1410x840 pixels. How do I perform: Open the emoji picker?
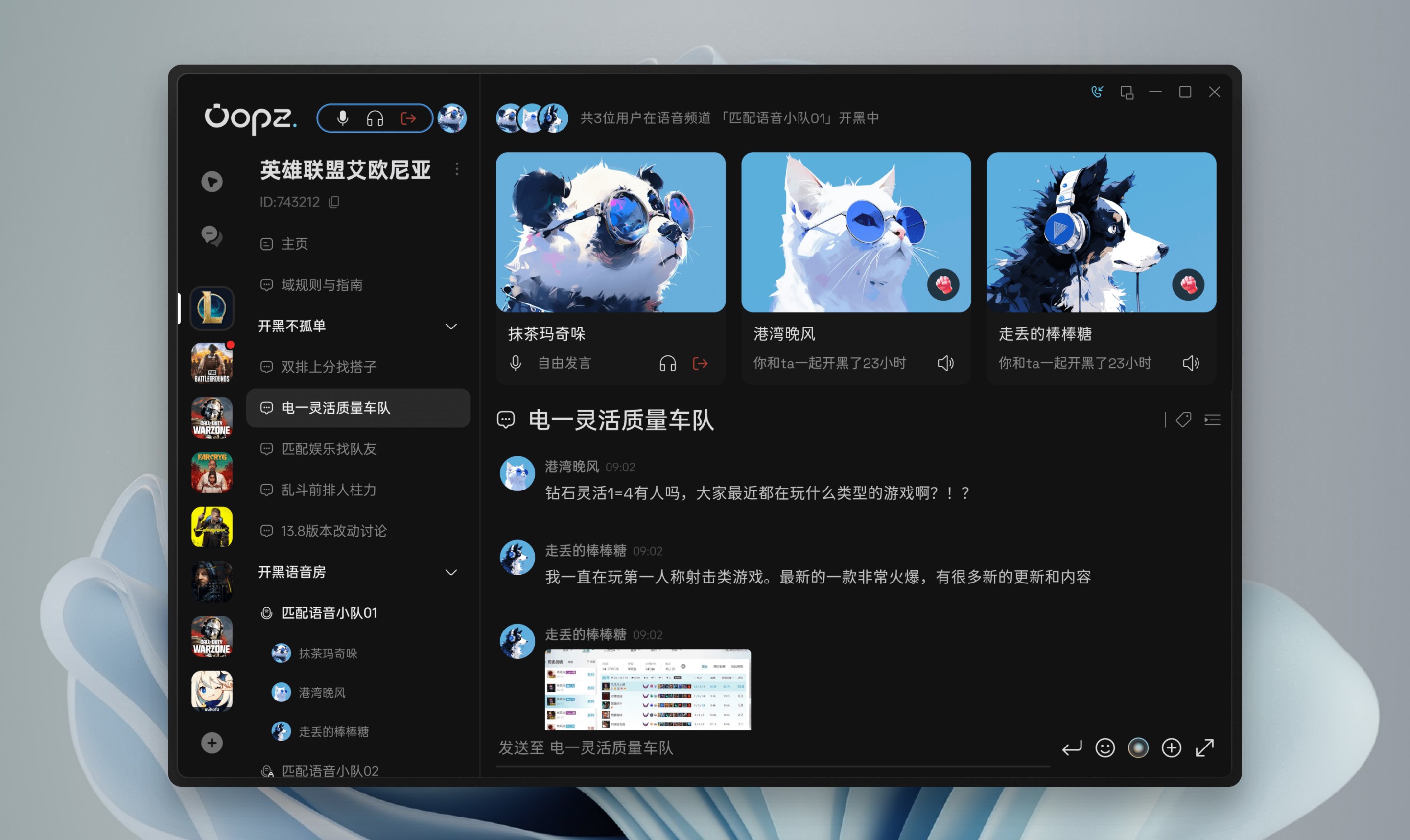click(1105, 748)
